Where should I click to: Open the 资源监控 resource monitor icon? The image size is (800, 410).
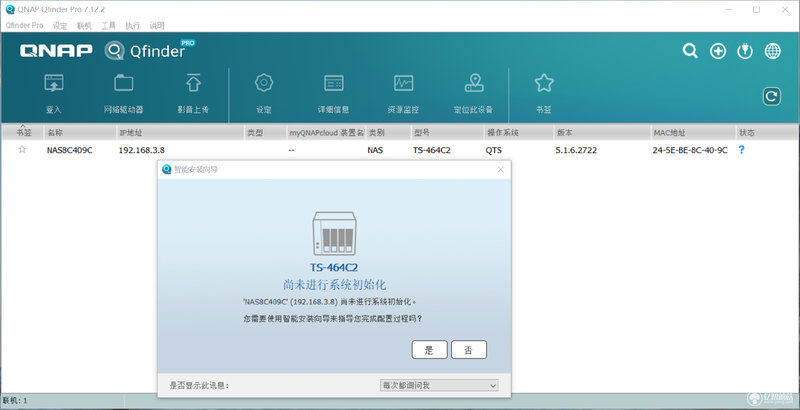pos(404,83)
